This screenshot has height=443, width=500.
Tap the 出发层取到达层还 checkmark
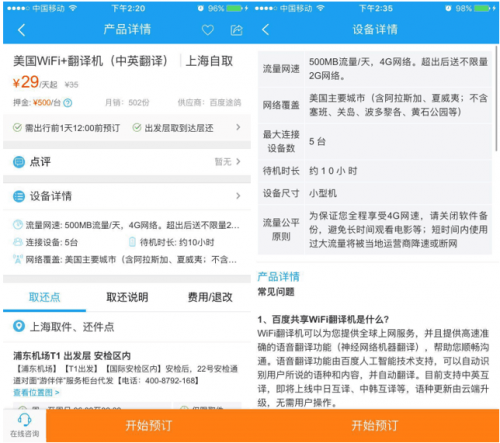pyautogui.click(x=137, y=127)
